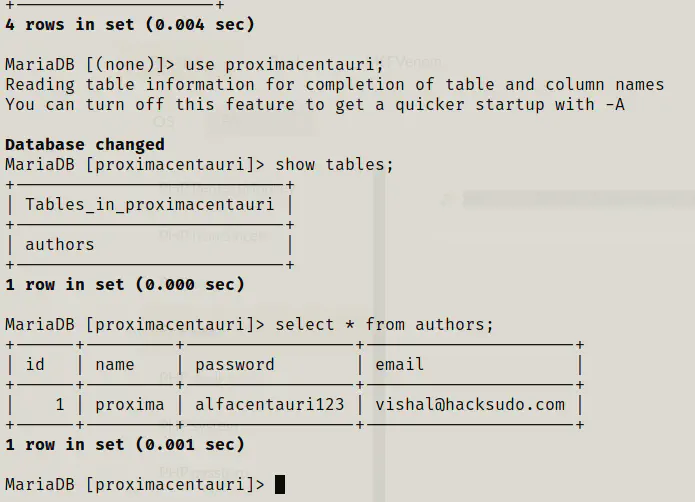Screen dimensions: 695x502
Task: Click the "email" column header
Action: [400, 365]
